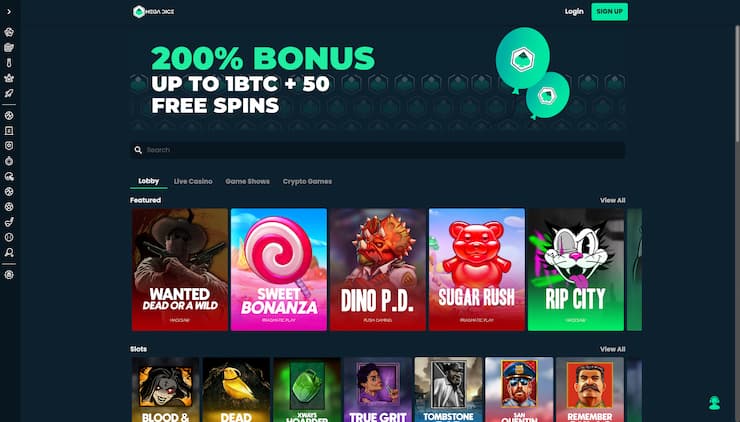Click the rocket icon in the sidebar
The height and width of the screenshot is (422, 740).
pyautogui.click(x=9, y=93)
